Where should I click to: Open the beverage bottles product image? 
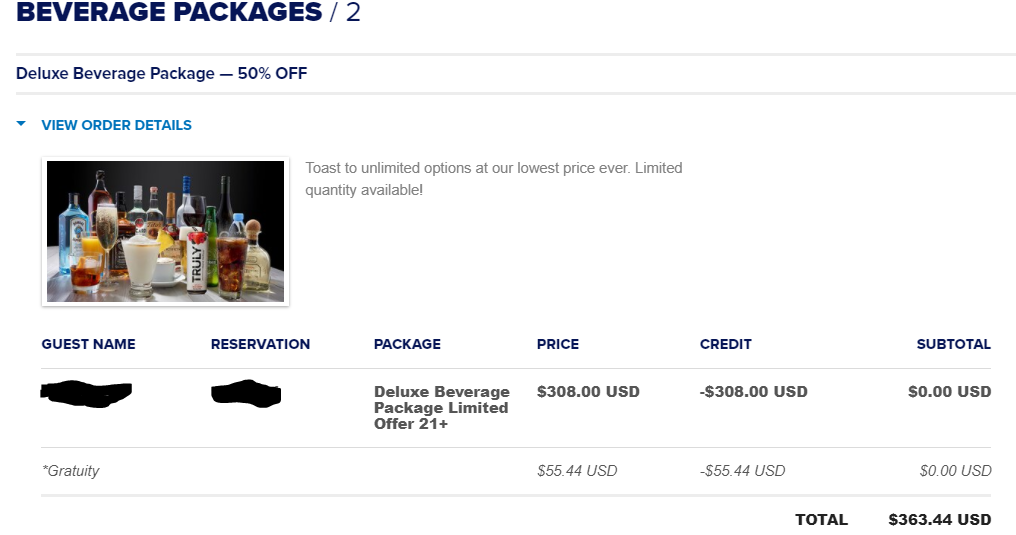coord(165,231)
